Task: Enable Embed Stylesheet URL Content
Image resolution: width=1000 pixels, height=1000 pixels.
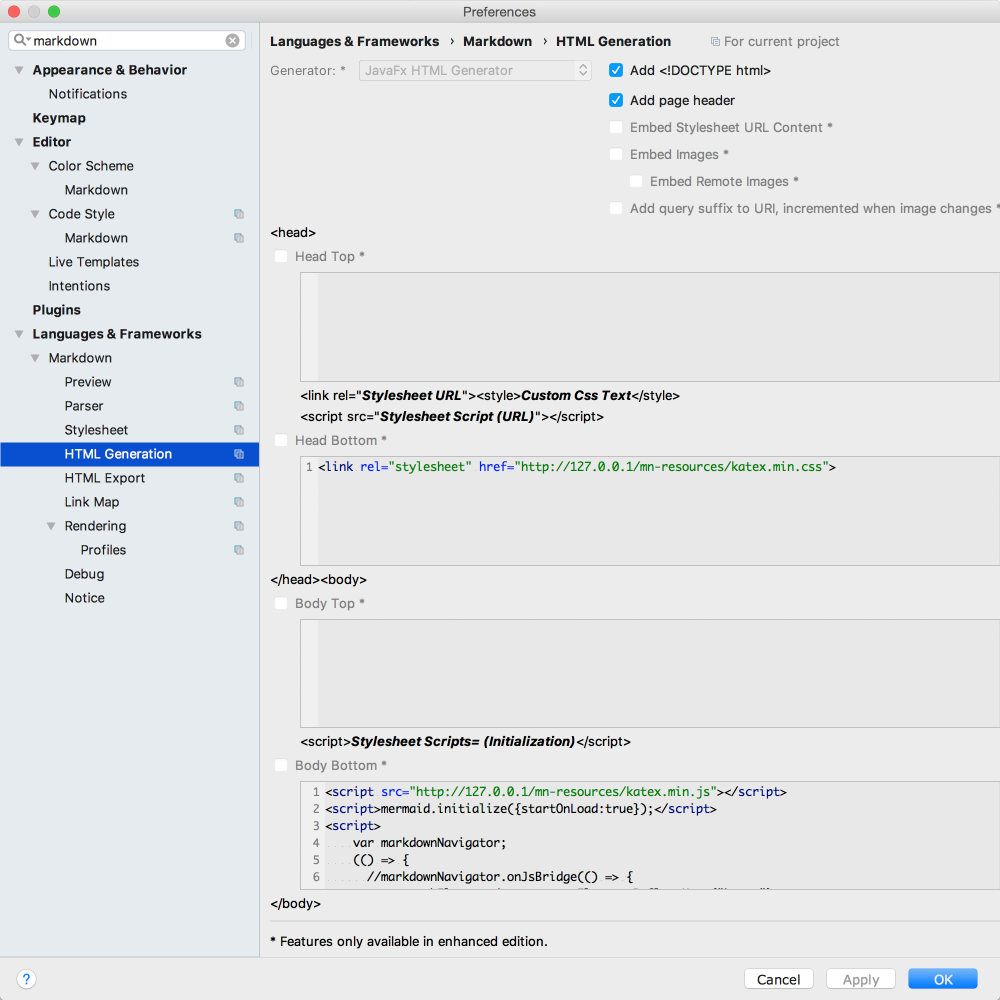Action: point(615,128)
